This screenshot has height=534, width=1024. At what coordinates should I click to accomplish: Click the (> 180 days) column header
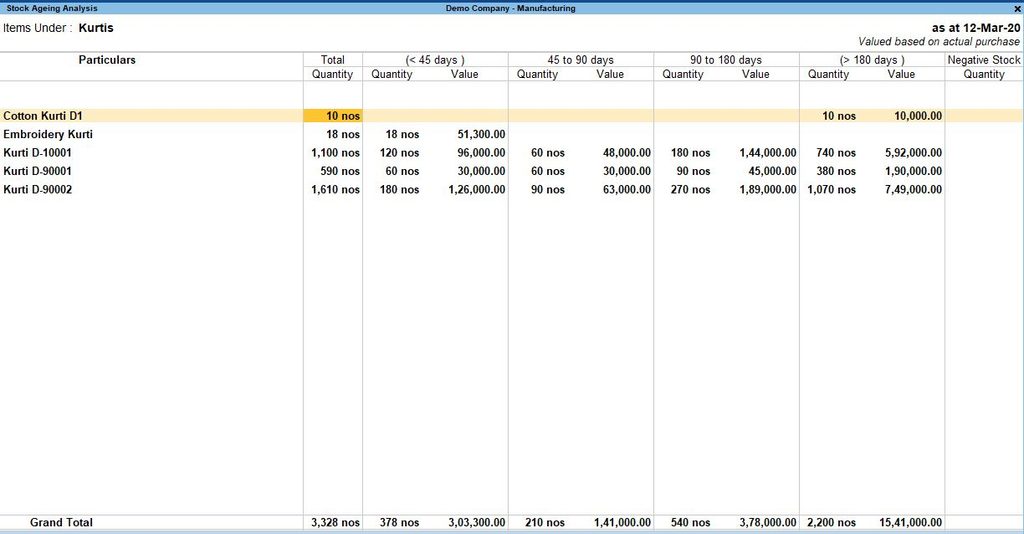(x=872, y=60)
